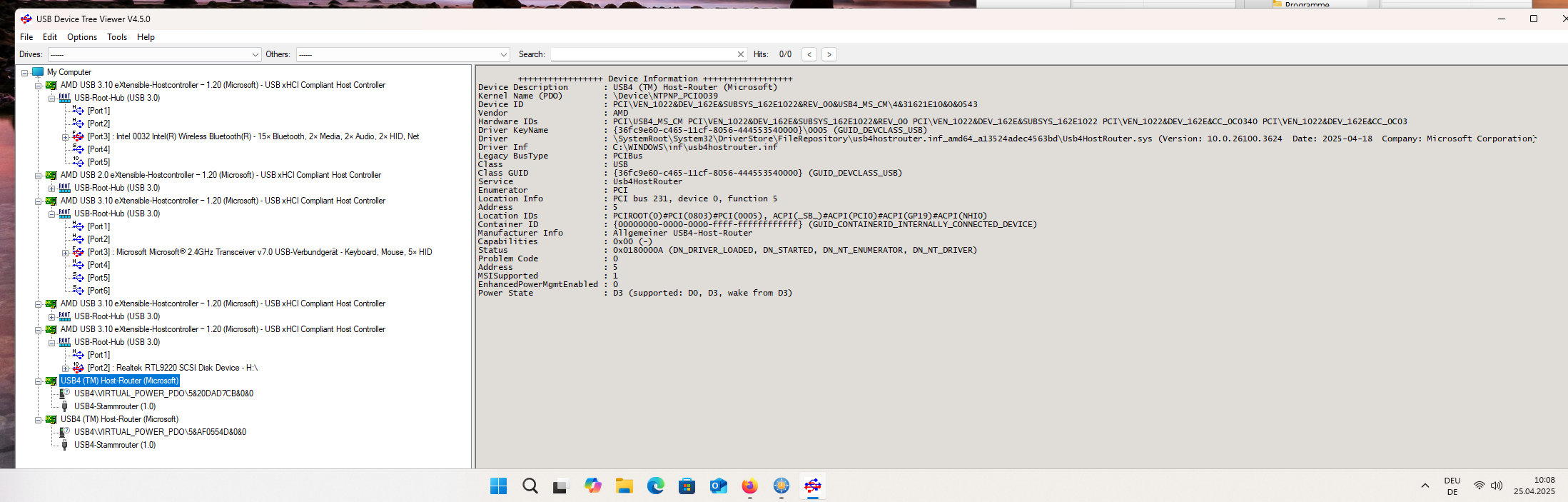Image resolution: width=1568 pixels, height=502 pixels.
Task: Click the USB Device Tree Viewer title icon
Action: point(26,19)
